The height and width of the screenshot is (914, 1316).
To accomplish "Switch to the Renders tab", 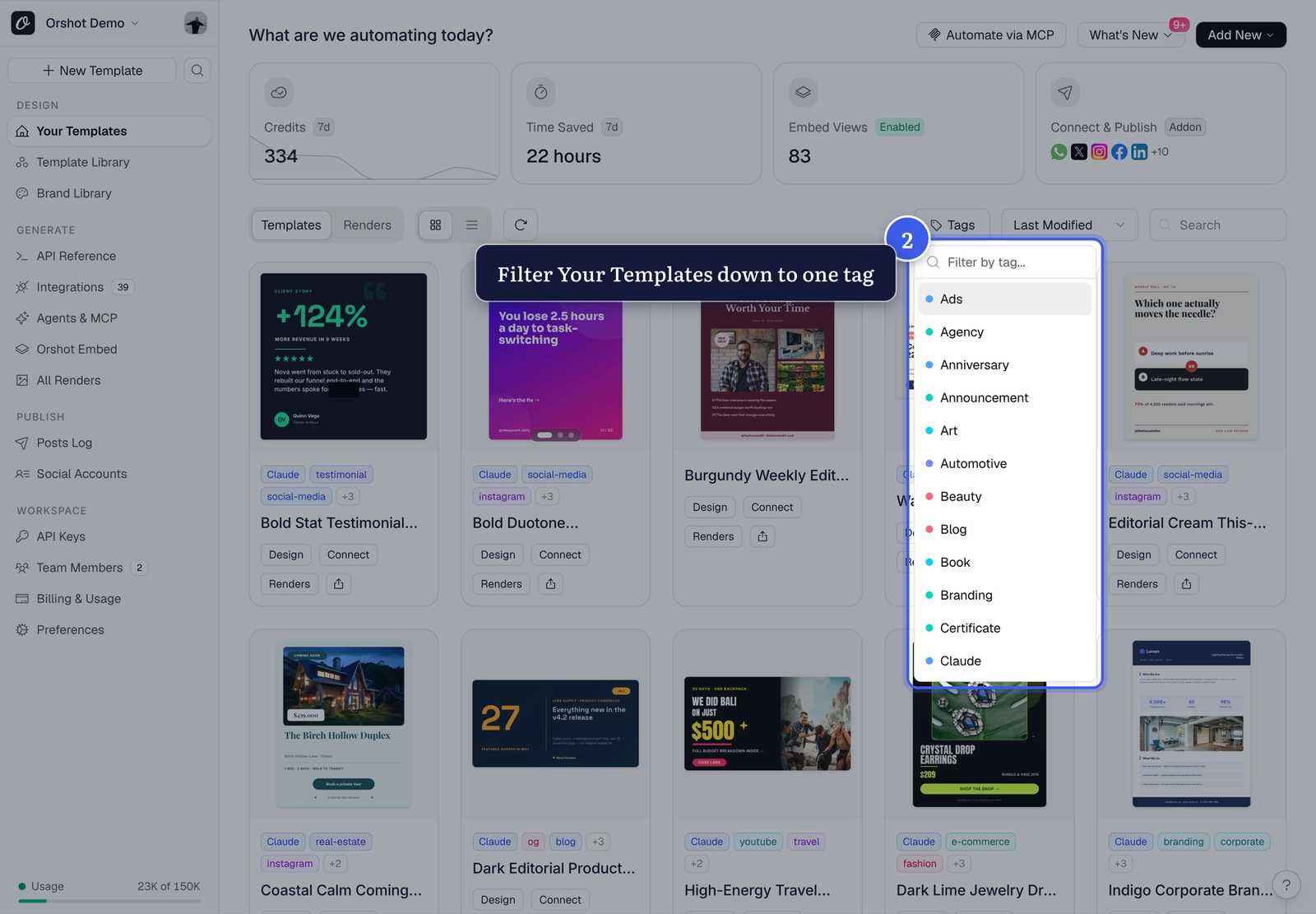I will click(x=368, y=225).
